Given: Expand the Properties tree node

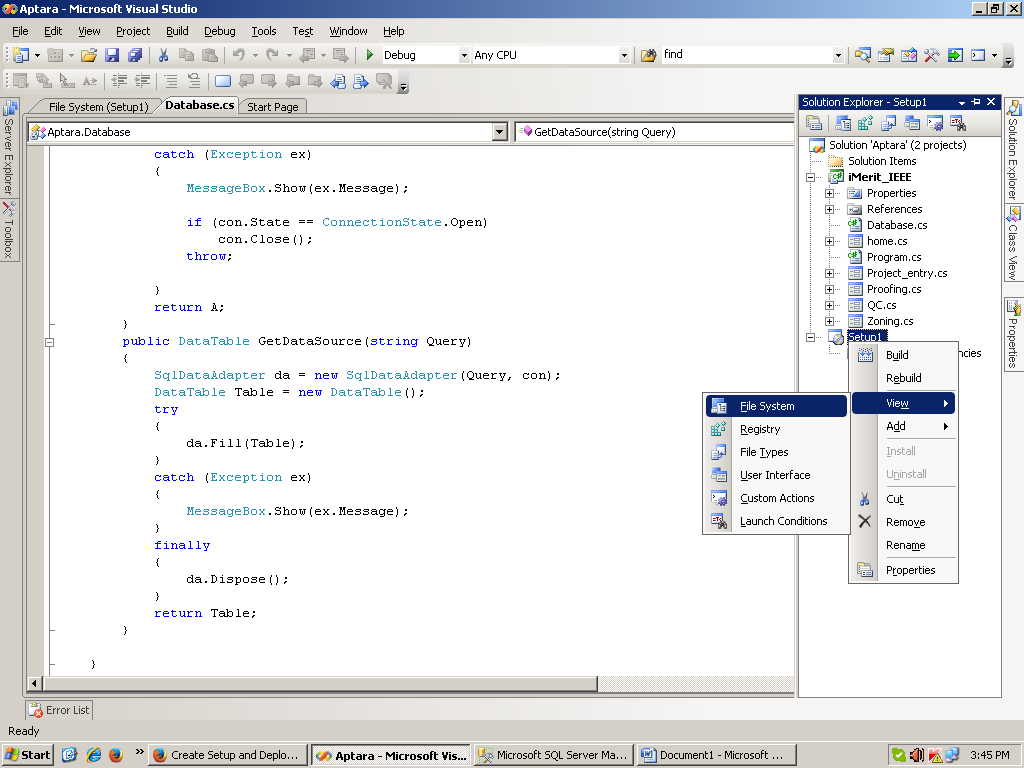Looking at the screenshot, I should click(x=829, y=193).
